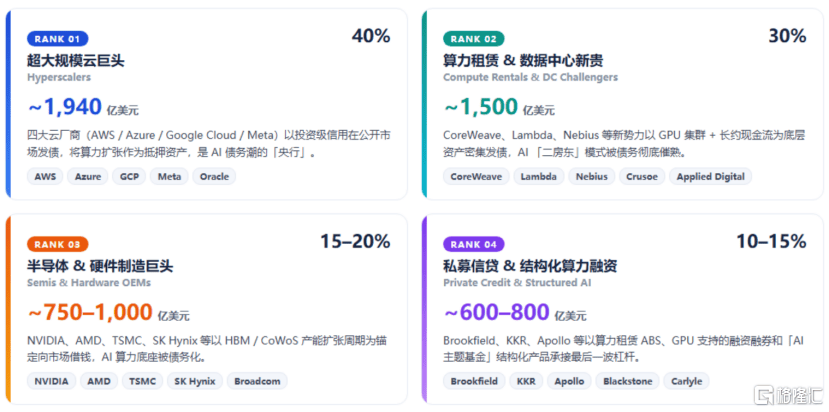Click the title 算力租赁 & 数据中心新贵
829x412 pixels.
tap(523, 60)
